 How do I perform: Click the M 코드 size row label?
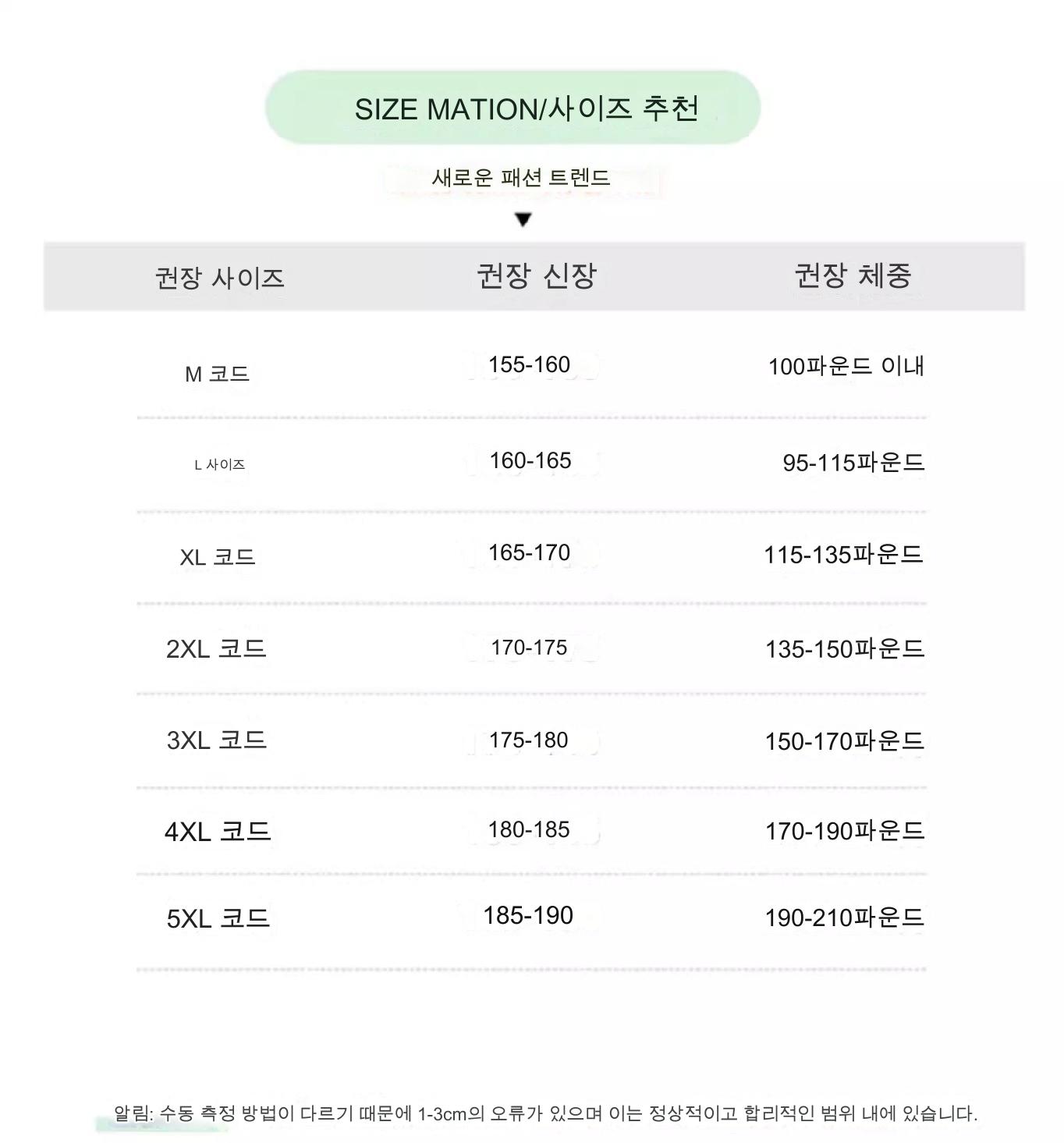(217, 374)
